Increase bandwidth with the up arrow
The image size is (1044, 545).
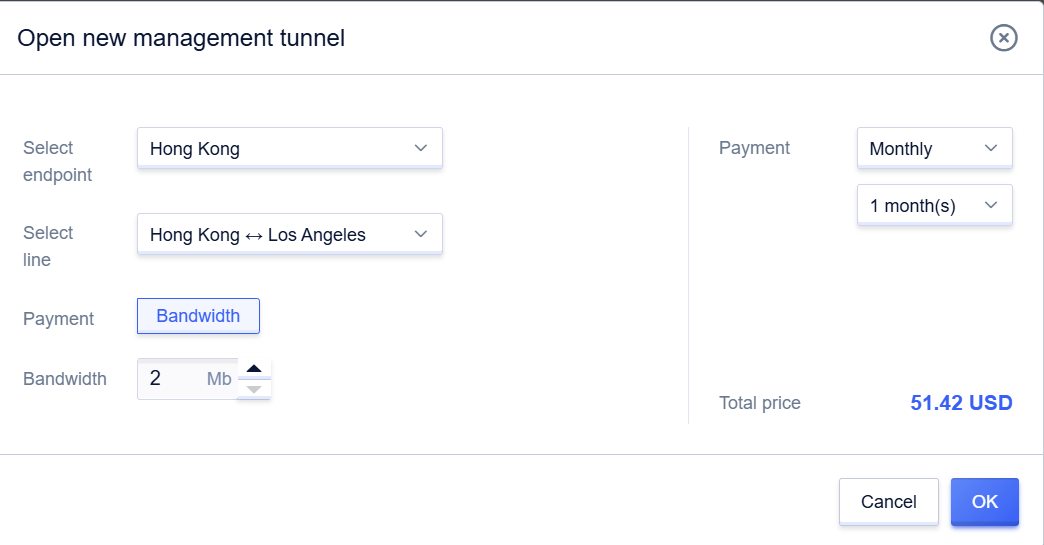coord(254,369)
